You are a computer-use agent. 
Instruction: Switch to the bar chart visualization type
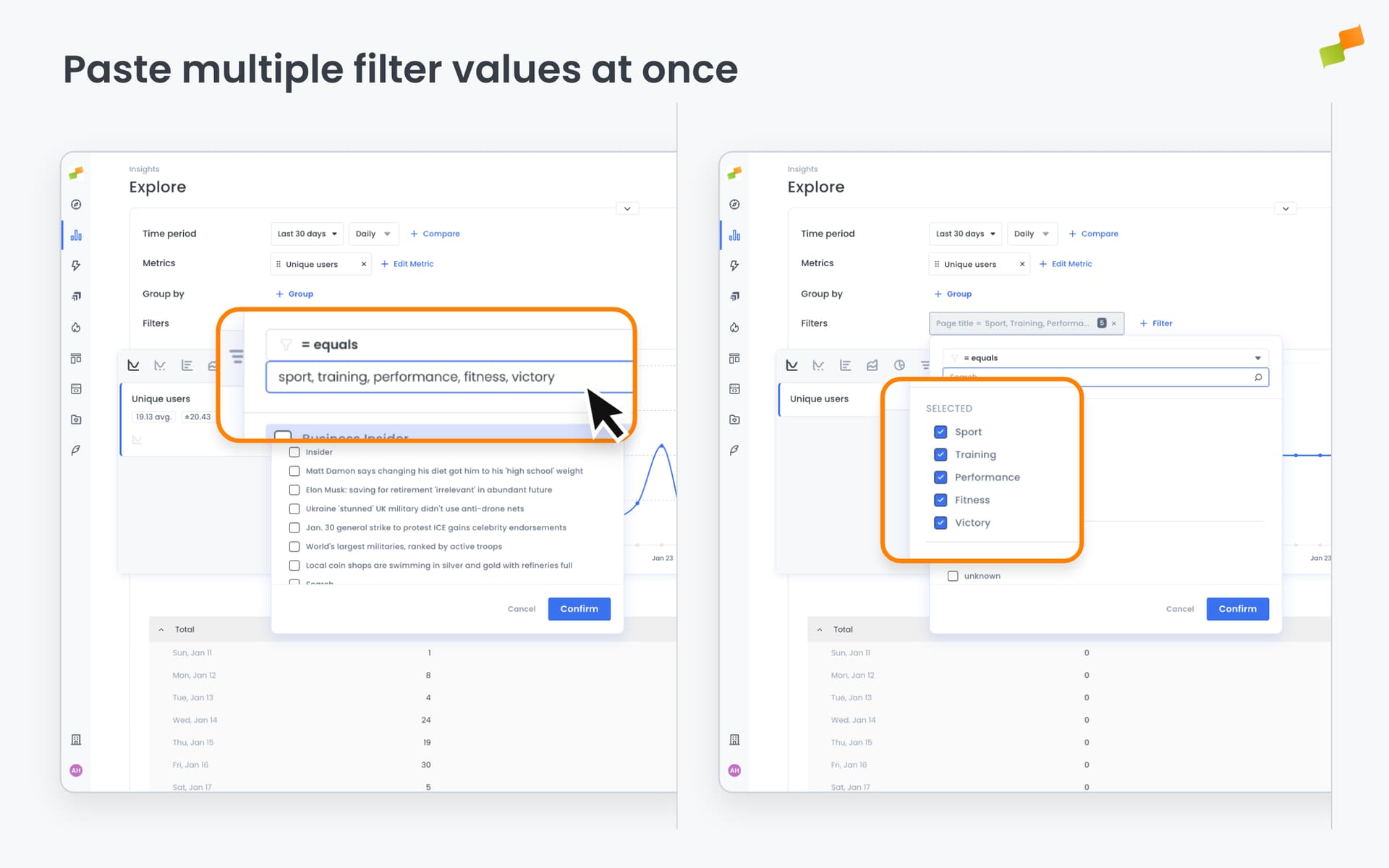pos(845,365)
